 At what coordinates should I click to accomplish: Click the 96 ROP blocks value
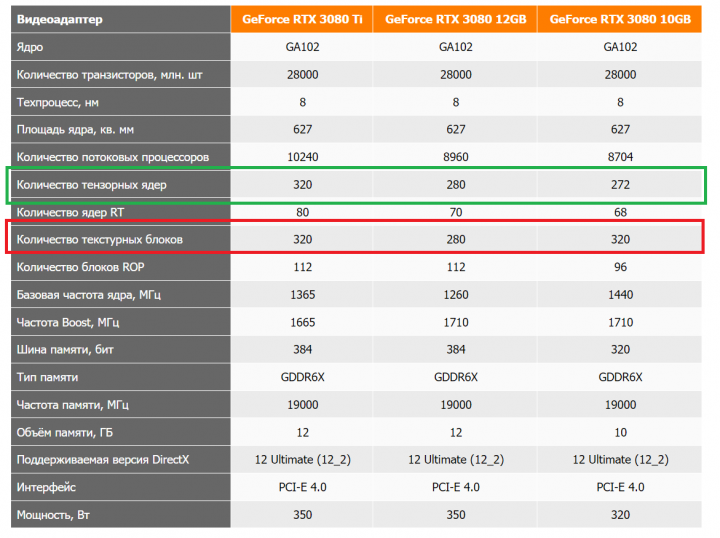pos(620,267)
